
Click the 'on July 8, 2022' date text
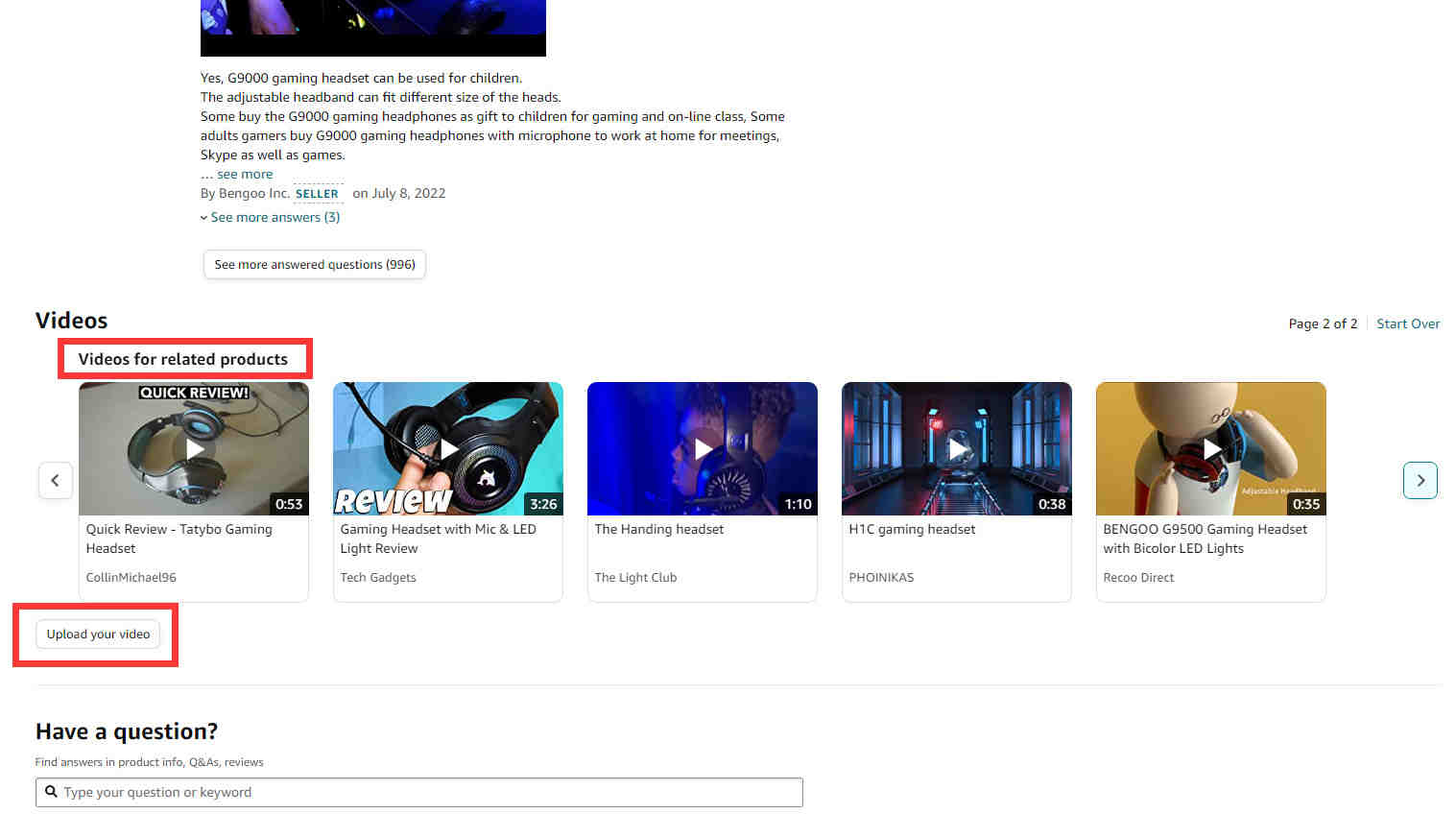pos(399,193)
